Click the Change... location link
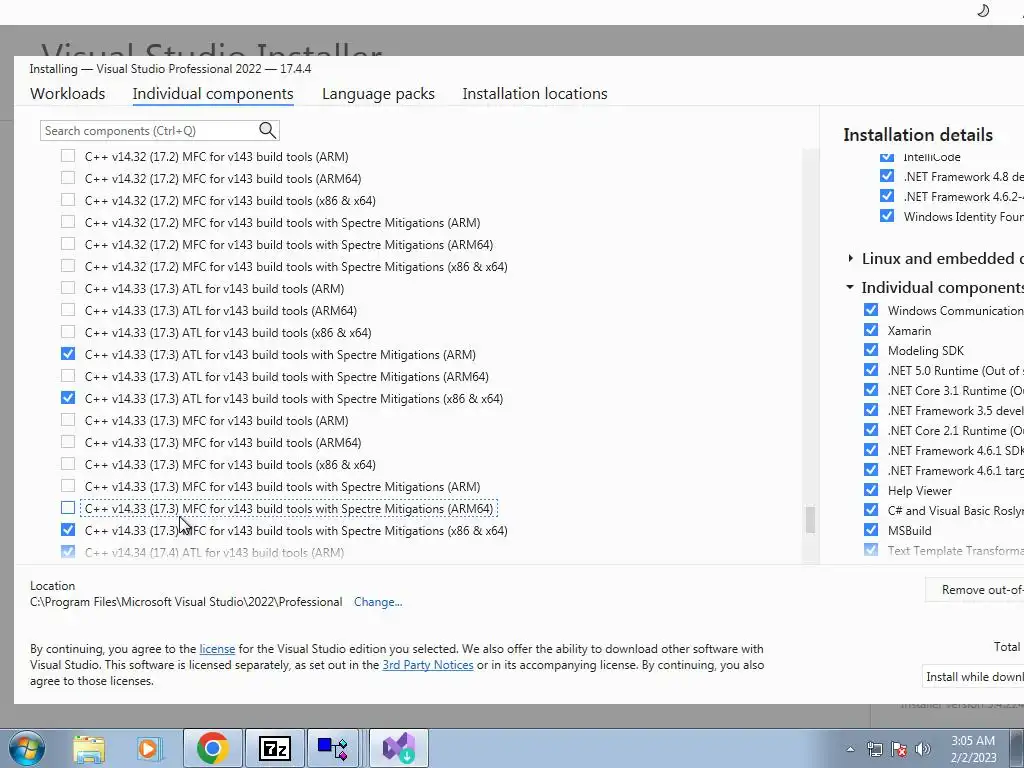Viewport: 1024px width, 768px height. tap(378, 602)
